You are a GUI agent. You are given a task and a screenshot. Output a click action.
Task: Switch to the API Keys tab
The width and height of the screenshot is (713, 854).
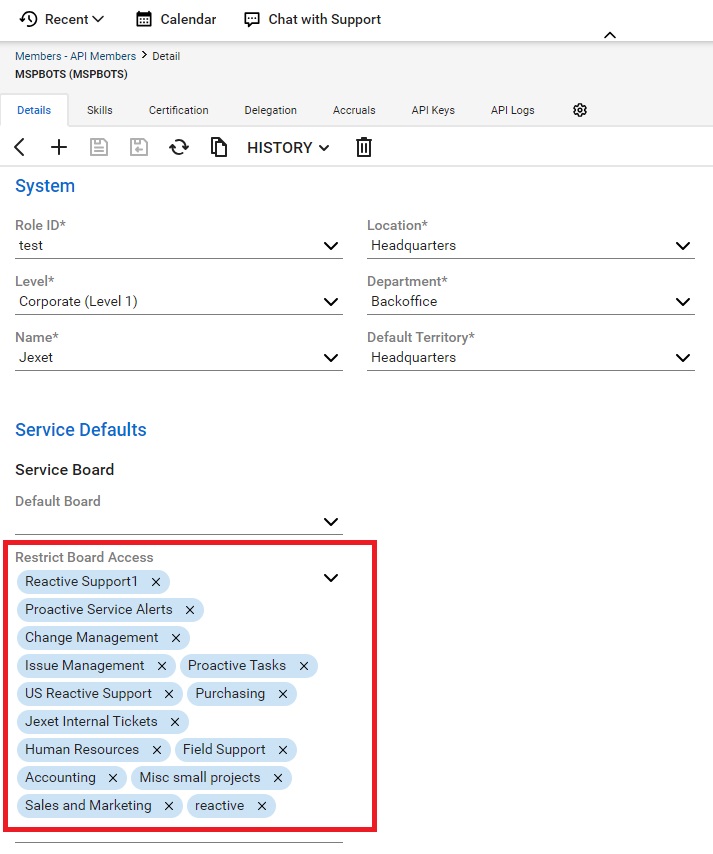point(433,110)
